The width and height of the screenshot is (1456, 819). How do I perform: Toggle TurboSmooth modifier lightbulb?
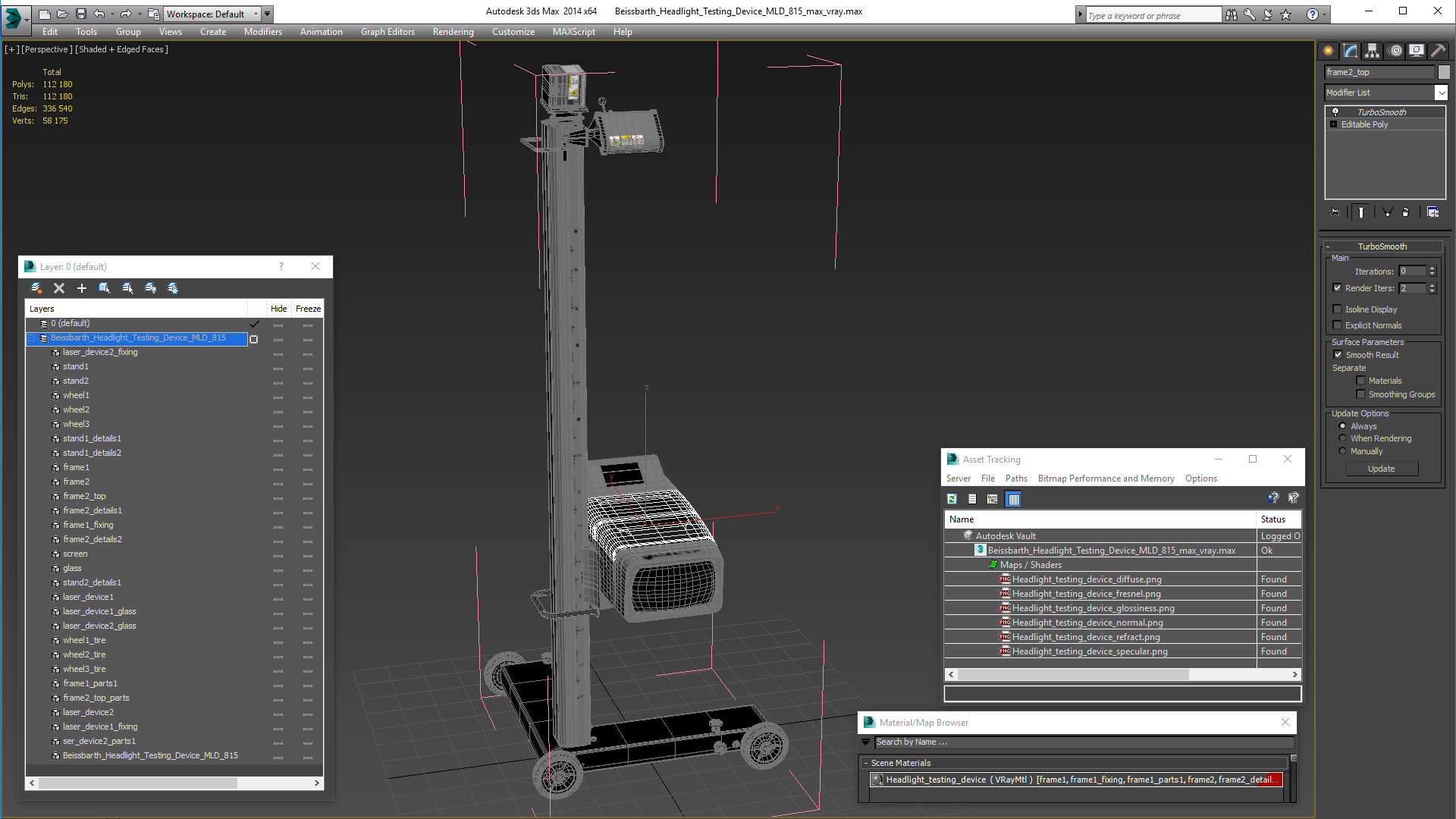[x=1335, y=112]
